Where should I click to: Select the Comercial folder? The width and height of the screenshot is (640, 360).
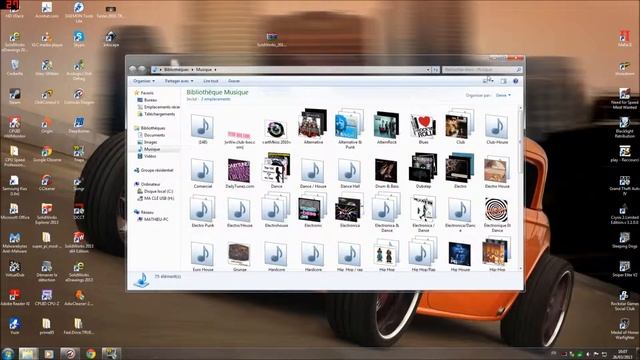coord(202,172)
